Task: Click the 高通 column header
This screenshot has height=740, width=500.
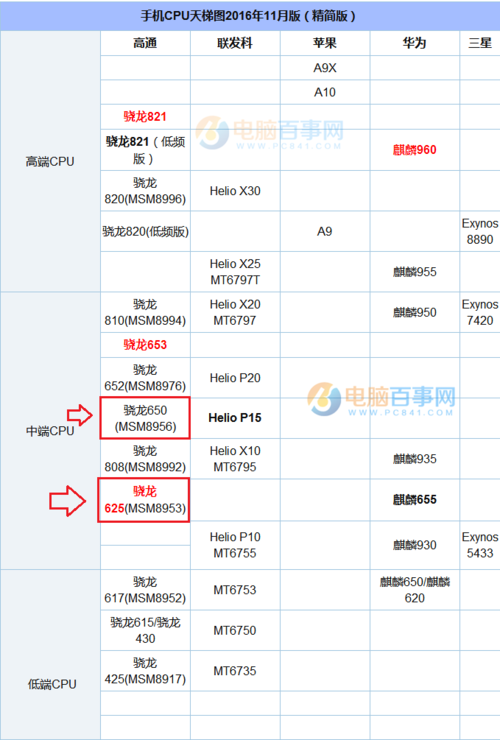Action: (x=145, y=43)
